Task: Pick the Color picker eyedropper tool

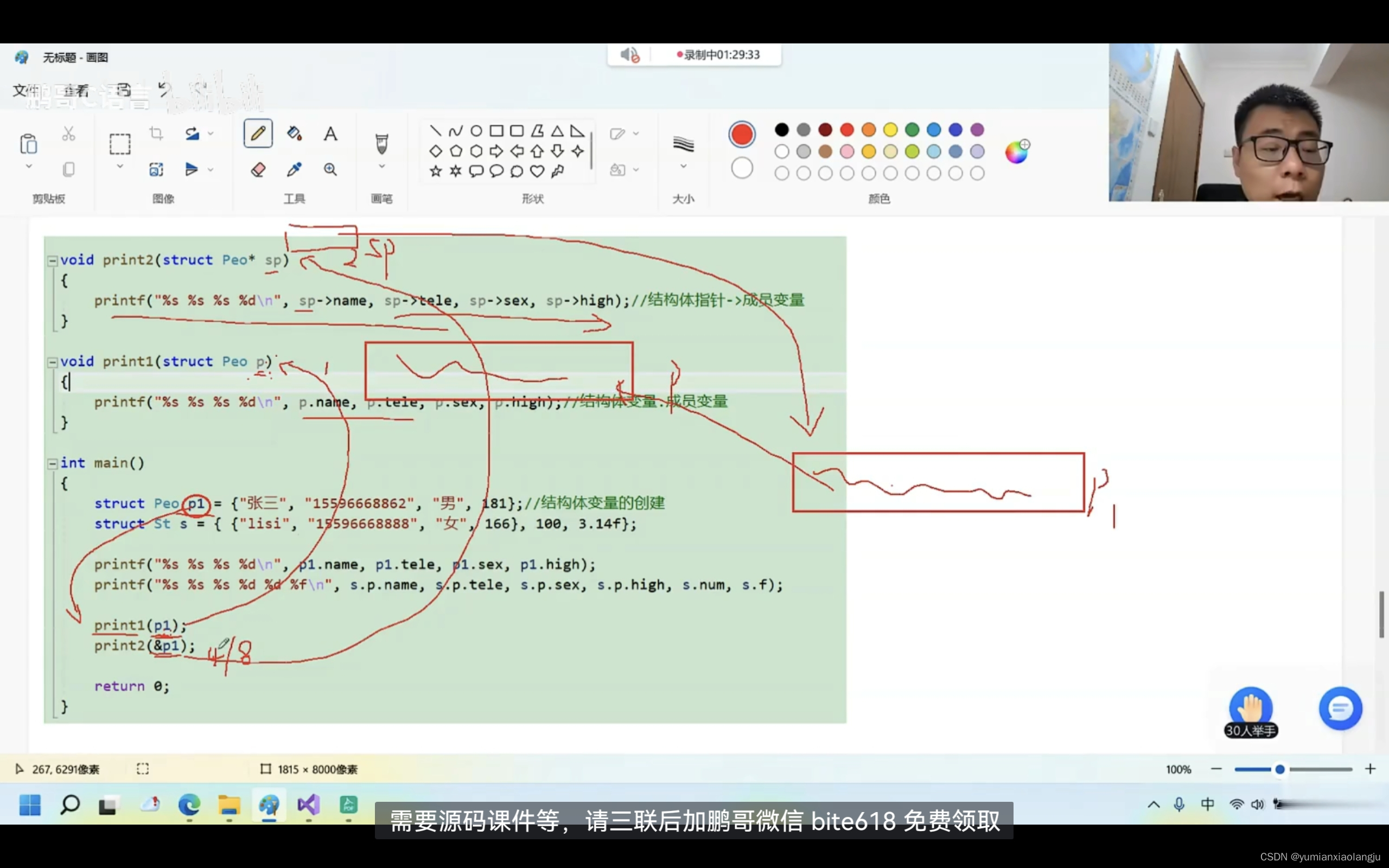Action: (x=295, y=169)
